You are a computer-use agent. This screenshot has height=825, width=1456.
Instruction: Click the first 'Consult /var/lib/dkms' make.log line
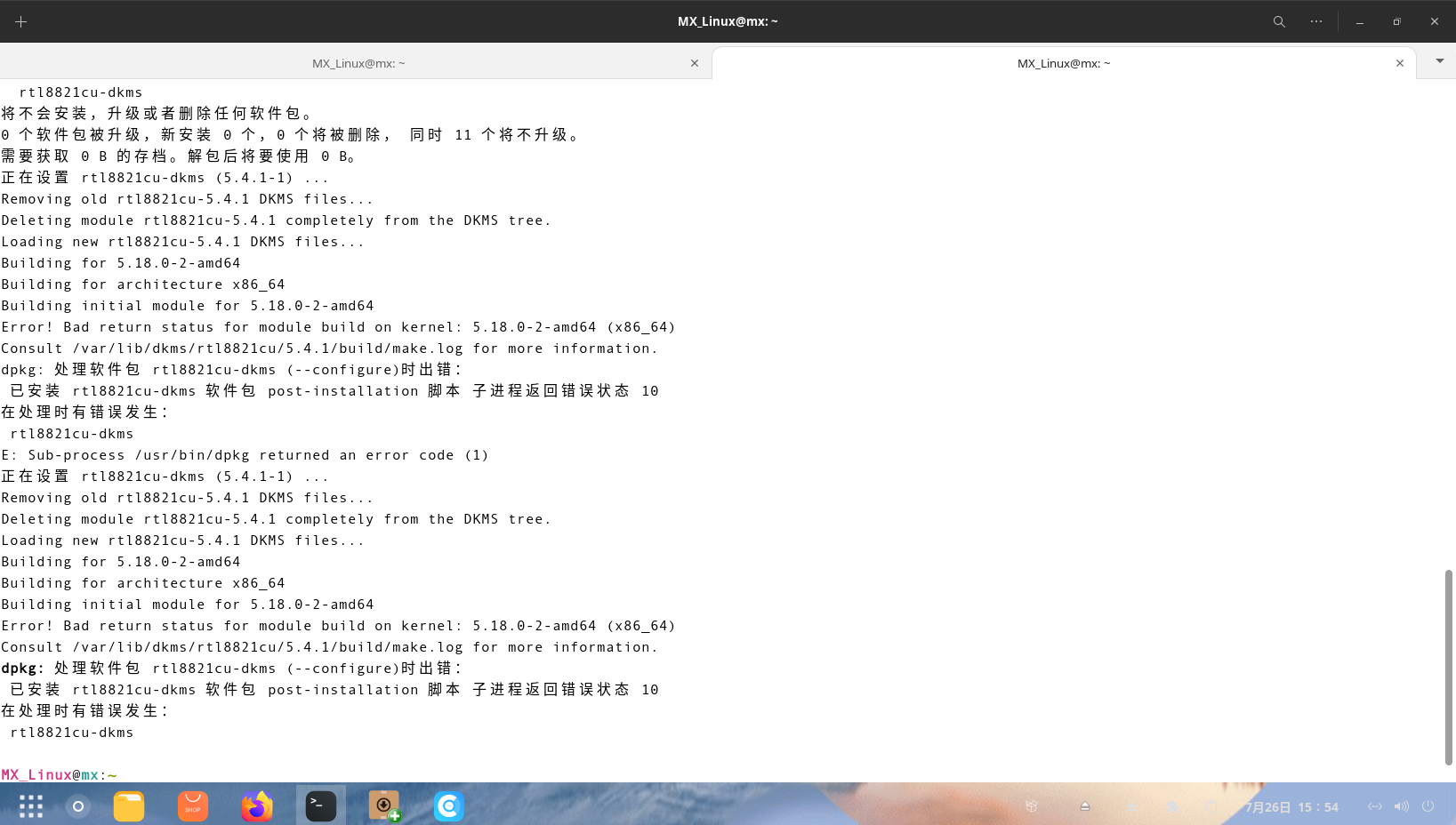coord(330,348)
